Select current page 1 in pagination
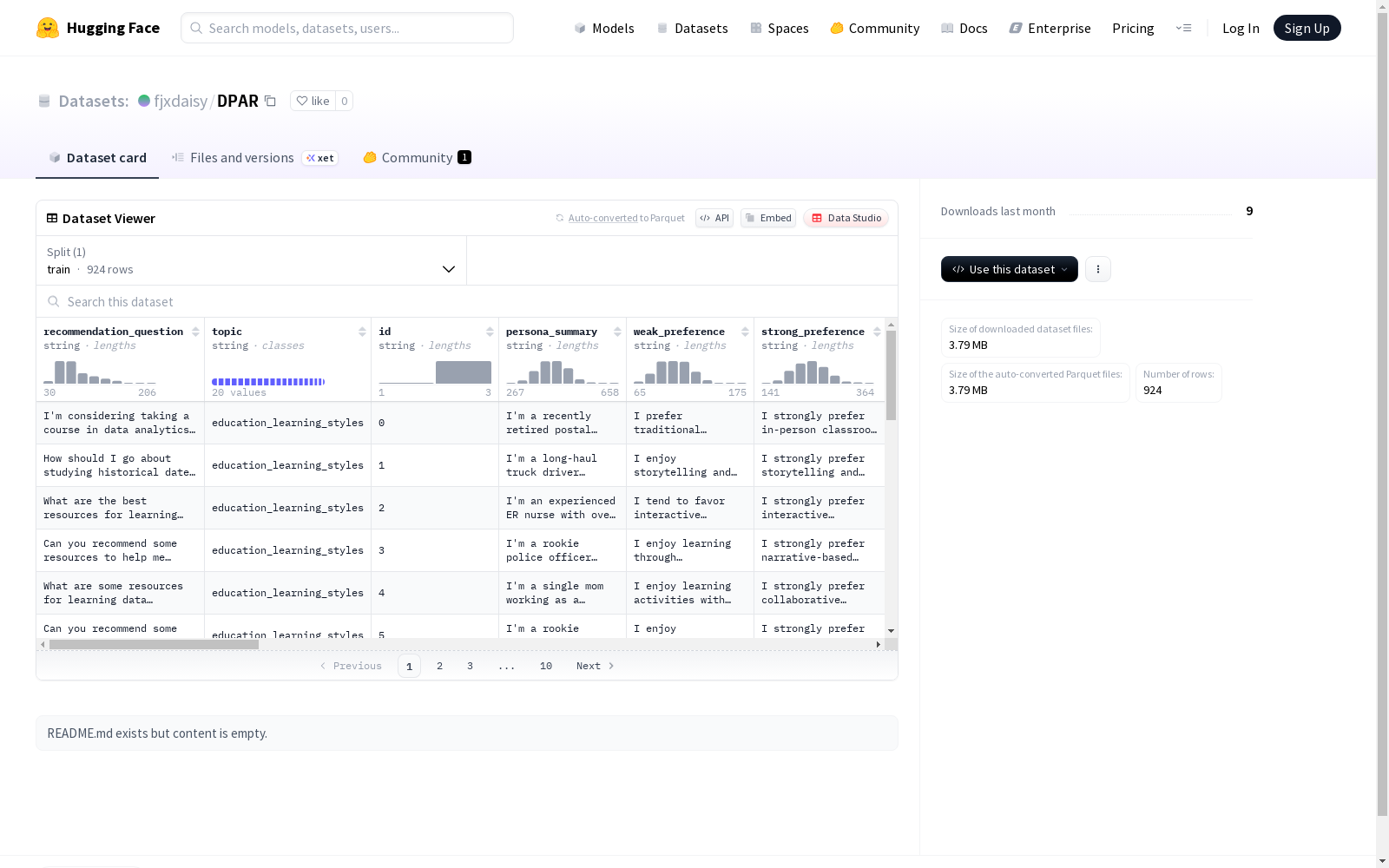 (x=409, y=666)
